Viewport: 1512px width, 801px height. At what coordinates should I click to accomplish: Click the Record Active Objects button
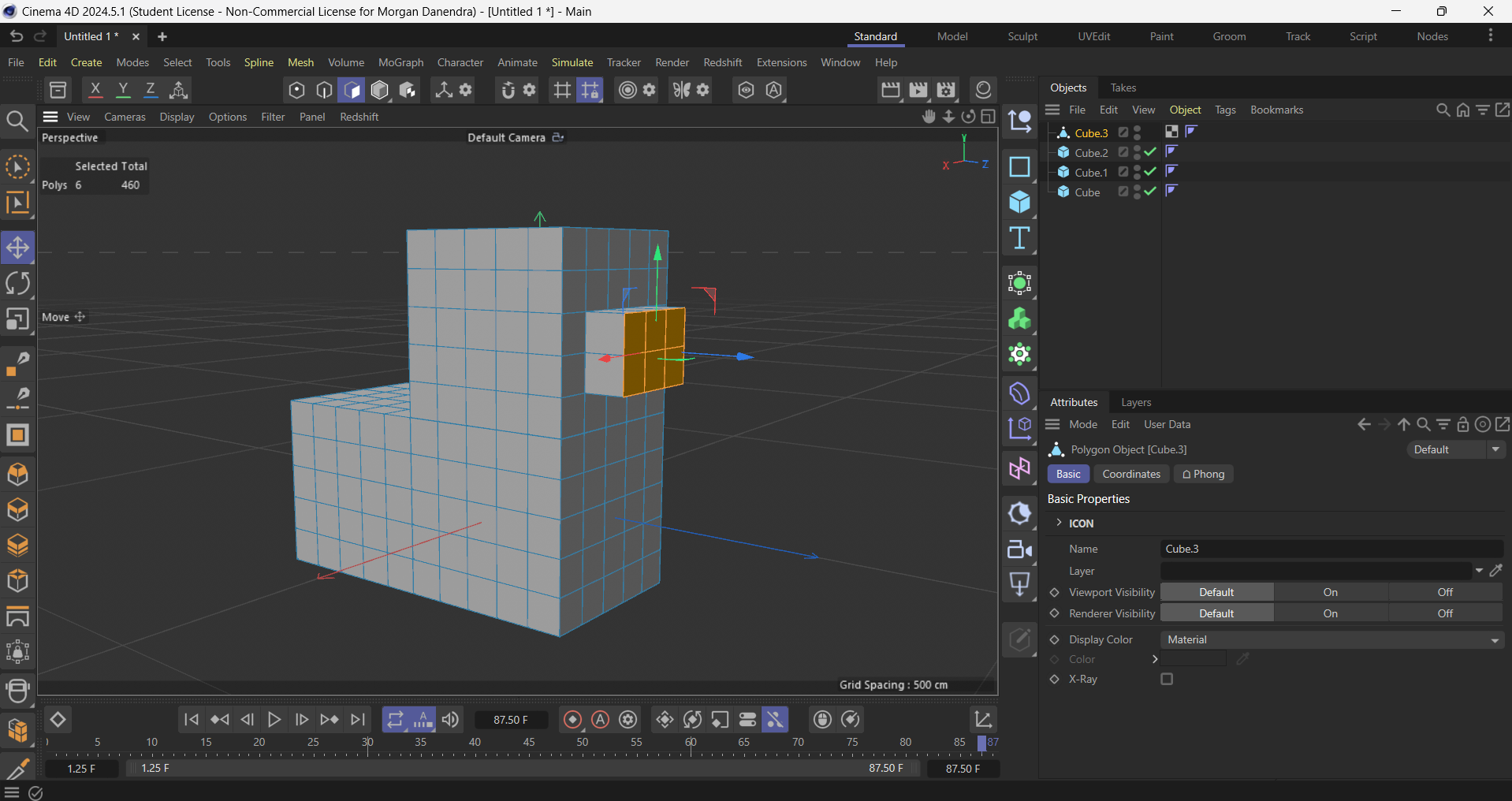pyautogui.click(x=573, y=719)
